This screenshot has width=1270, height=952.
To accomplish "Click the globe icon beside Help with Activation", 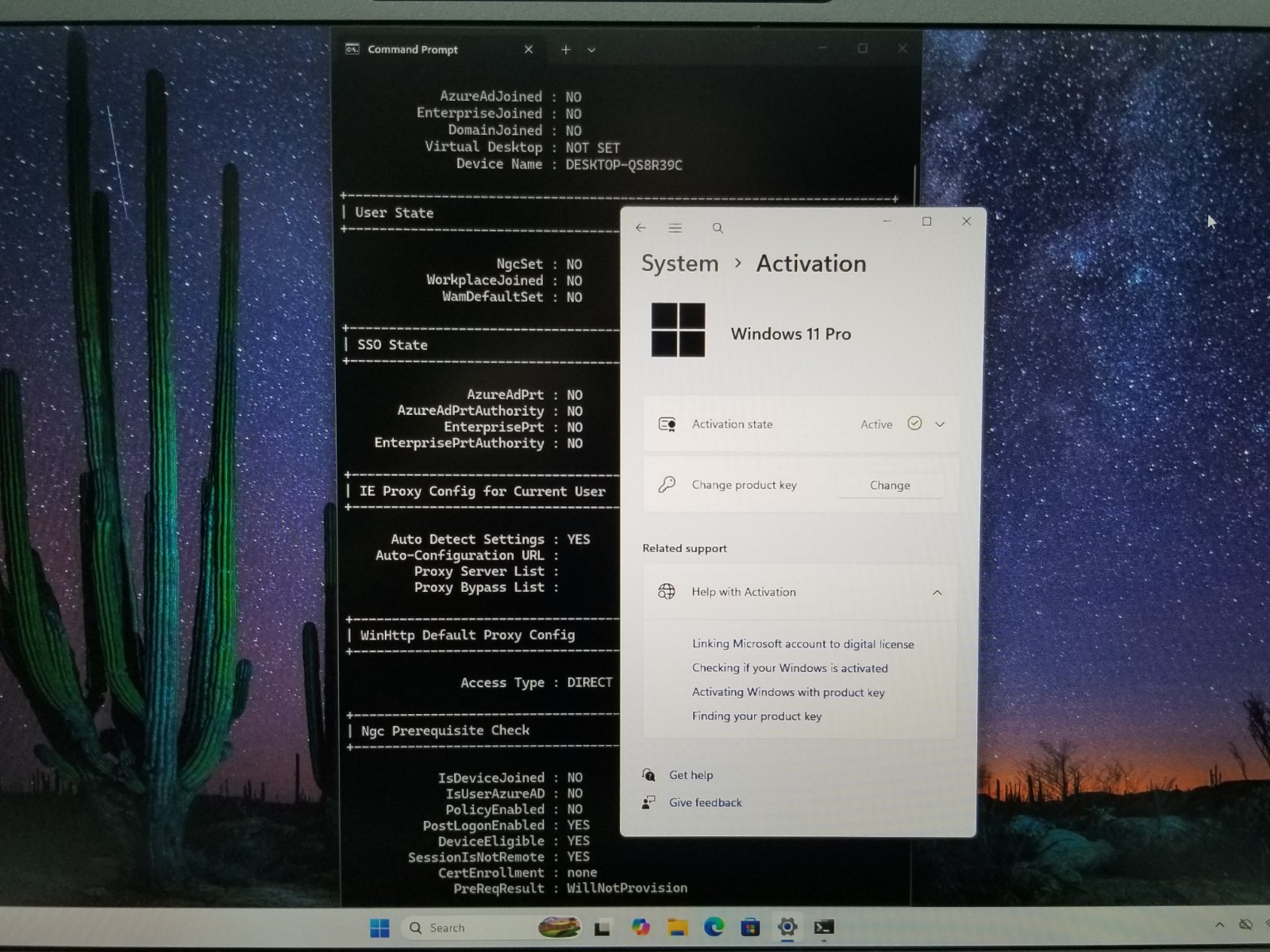I will pos(667,591).
